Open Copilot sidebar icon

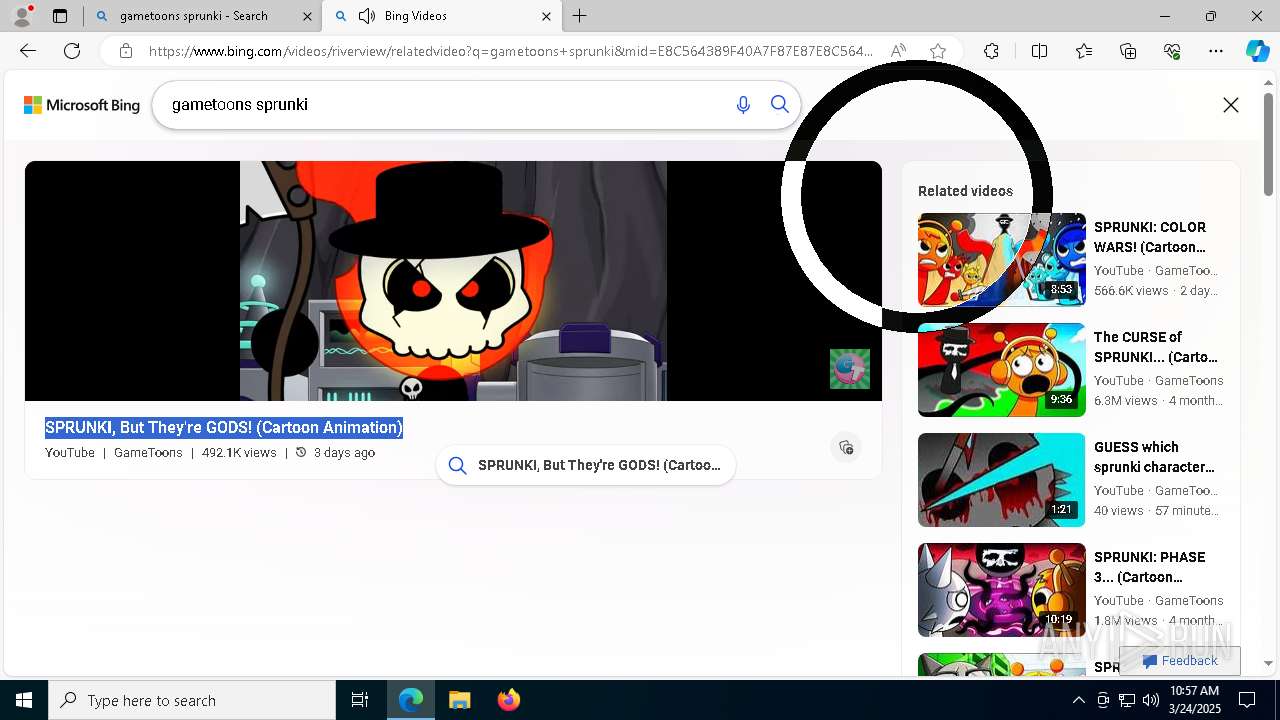[1257, 51]
